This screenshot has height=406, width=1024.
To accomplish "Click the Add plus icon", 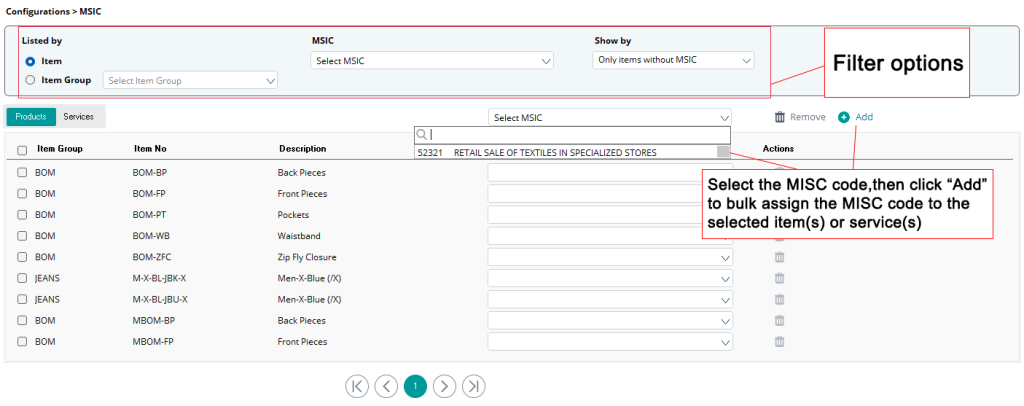I will [x=844, y=117].
